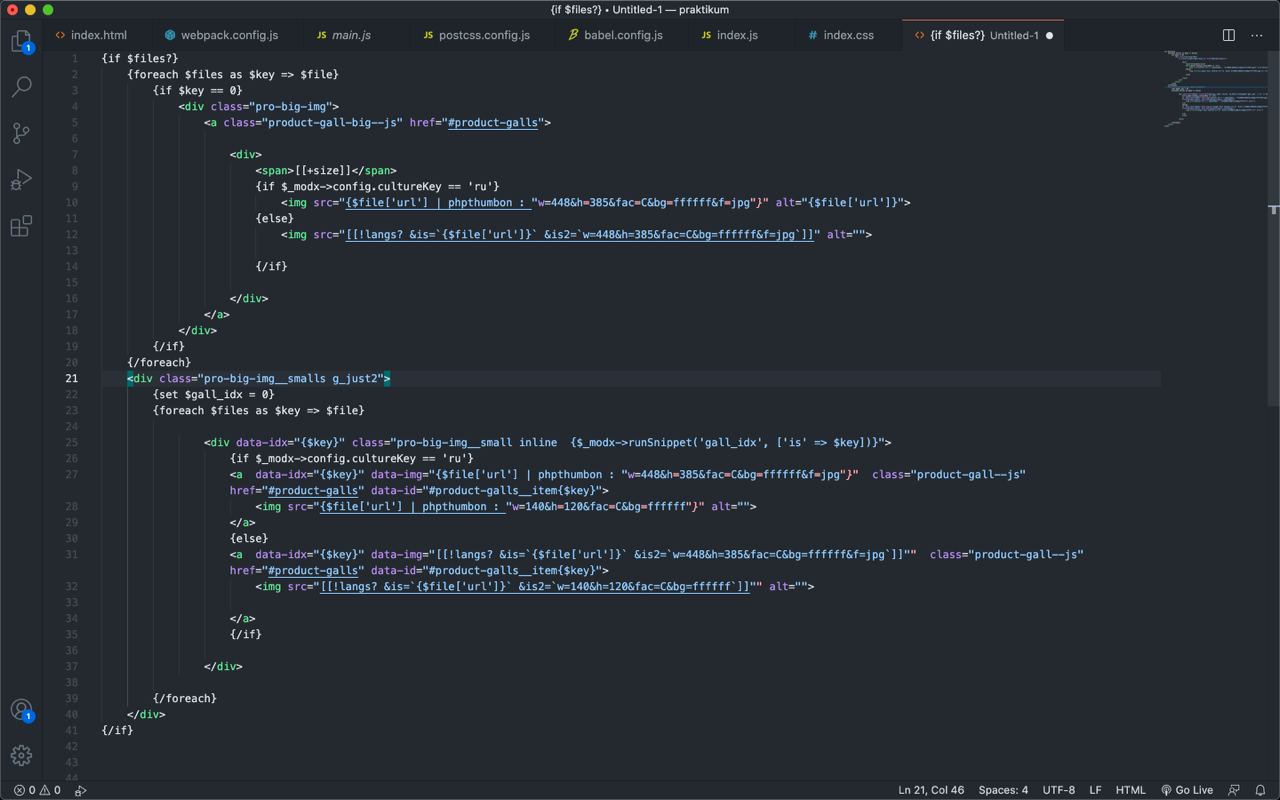The image size is (1280, 800).
Task: Open the Search view icon
Action: pos(21,87)
